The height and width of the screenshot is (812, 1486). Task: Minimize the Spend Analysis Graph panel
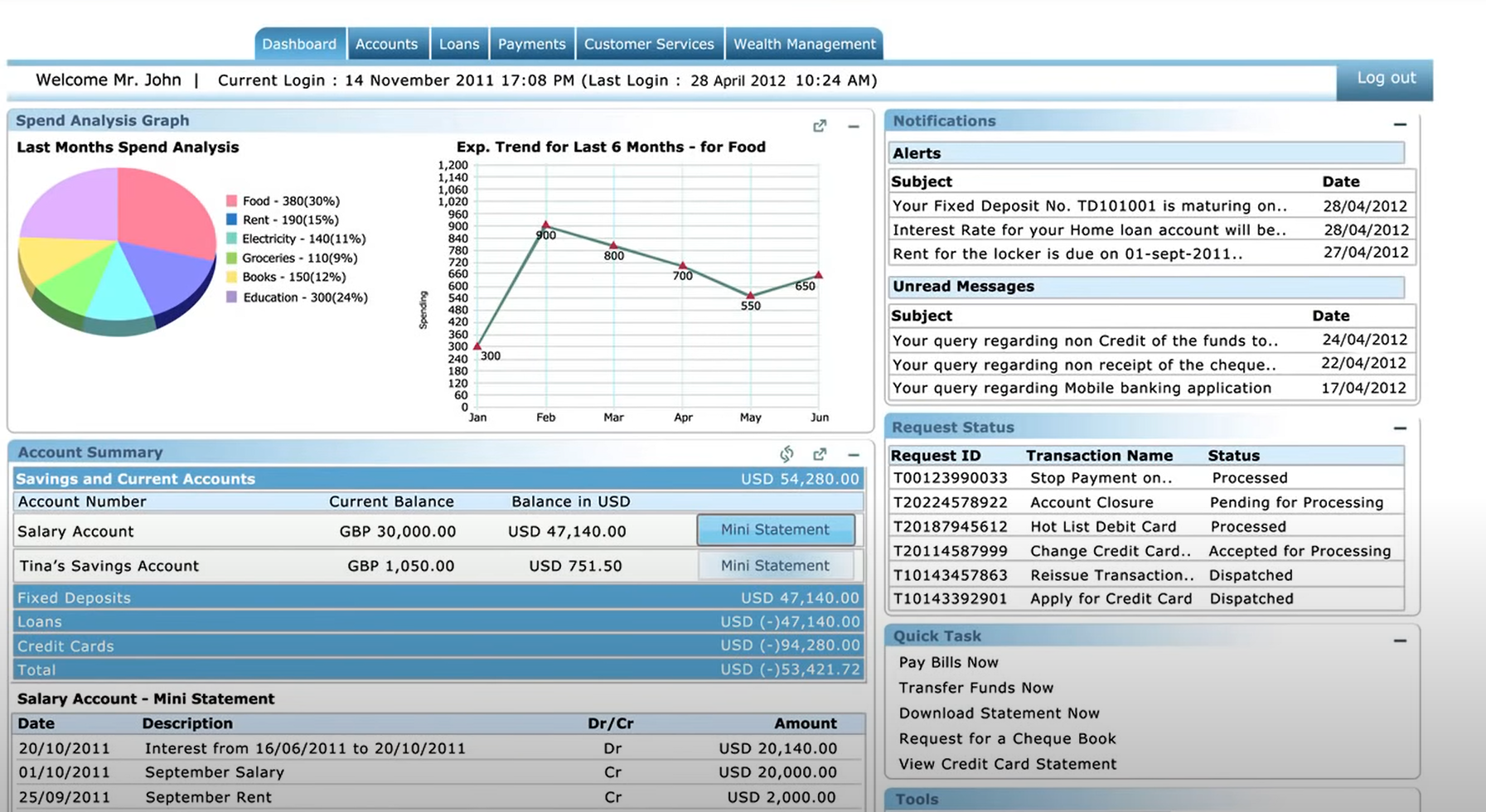[x=854, y=126]
